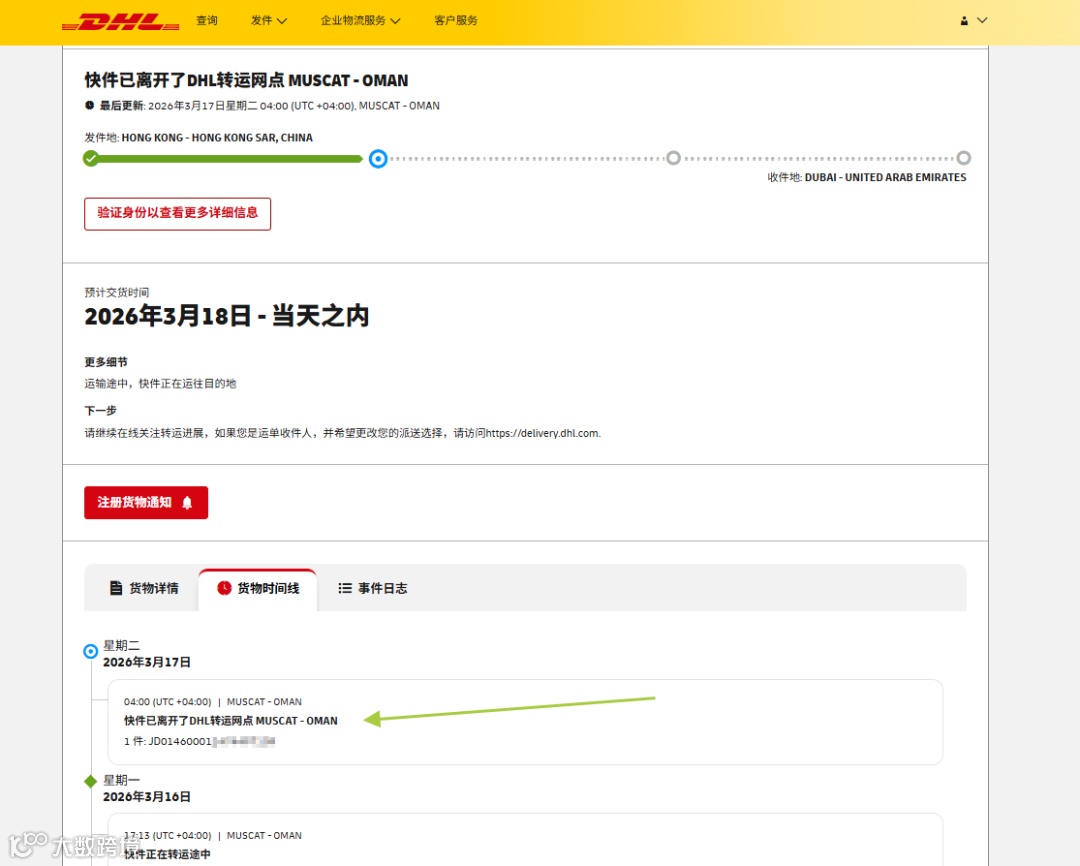
Task: Click 运输途中，快件正在运往目的地 text
Action: tap(160, 384)
